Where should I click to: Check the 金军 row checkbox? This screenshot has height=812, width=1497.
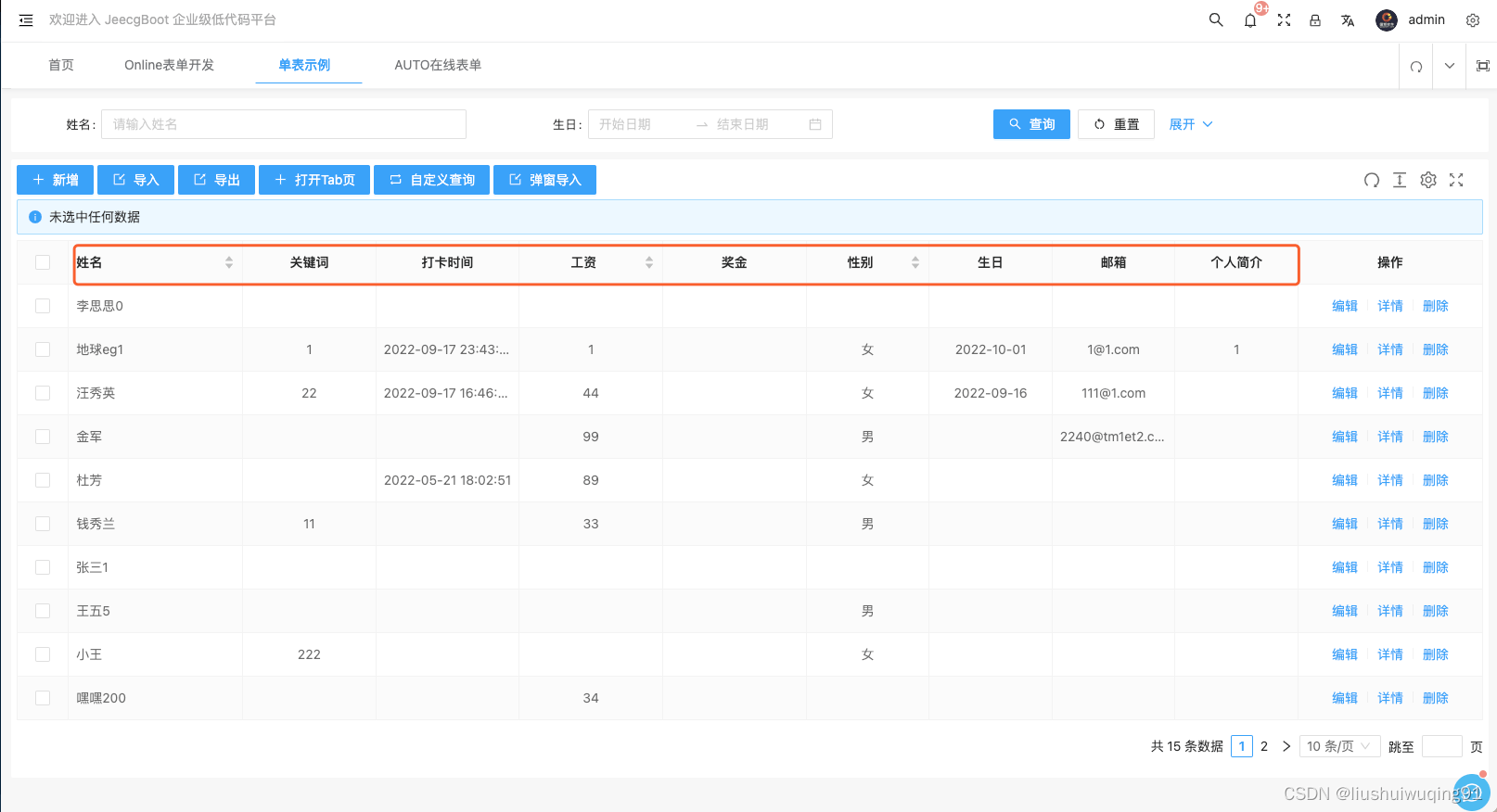coord(43,437)
